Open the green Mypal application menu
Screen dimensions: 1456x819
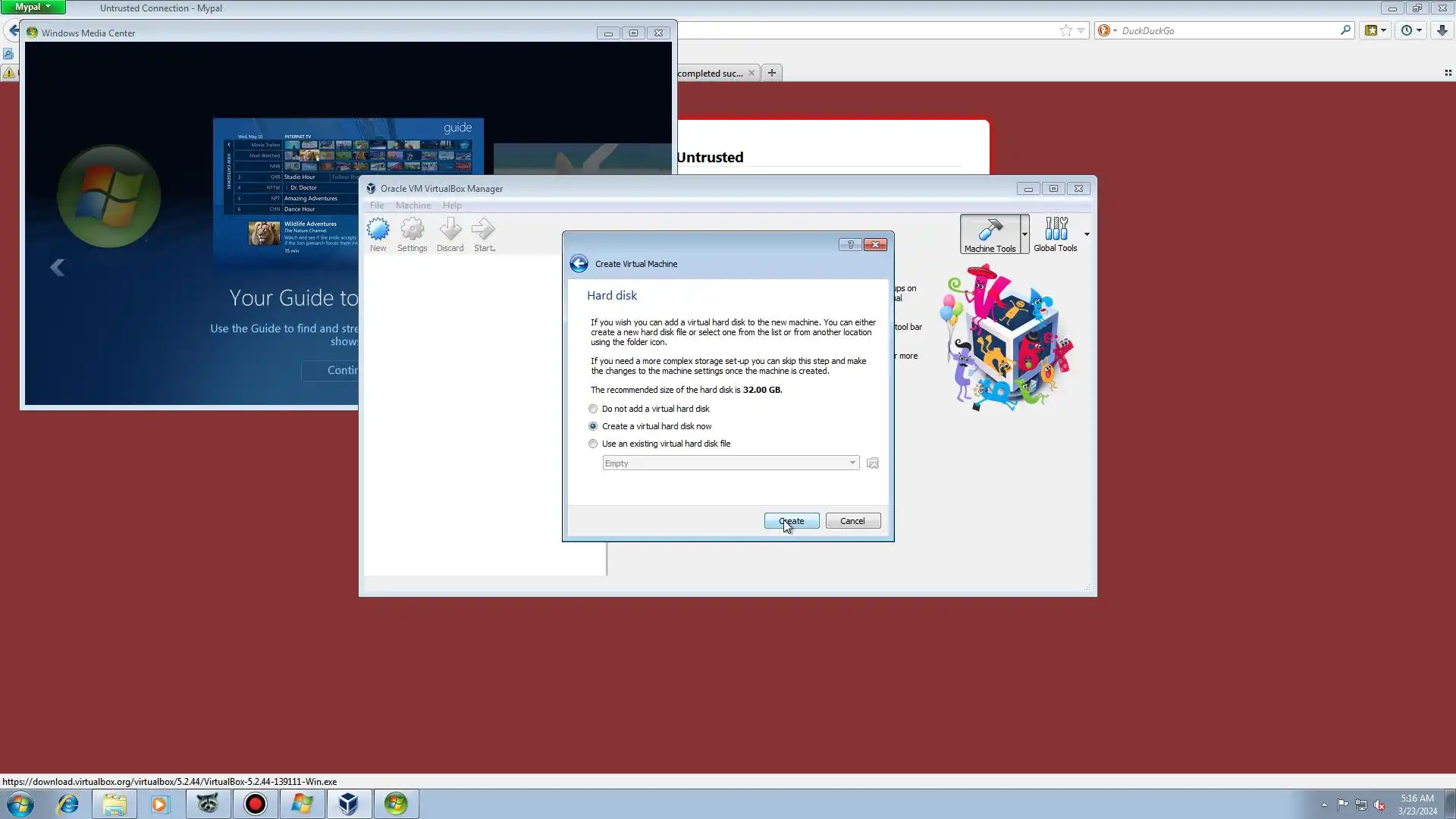tap(33, 7)
